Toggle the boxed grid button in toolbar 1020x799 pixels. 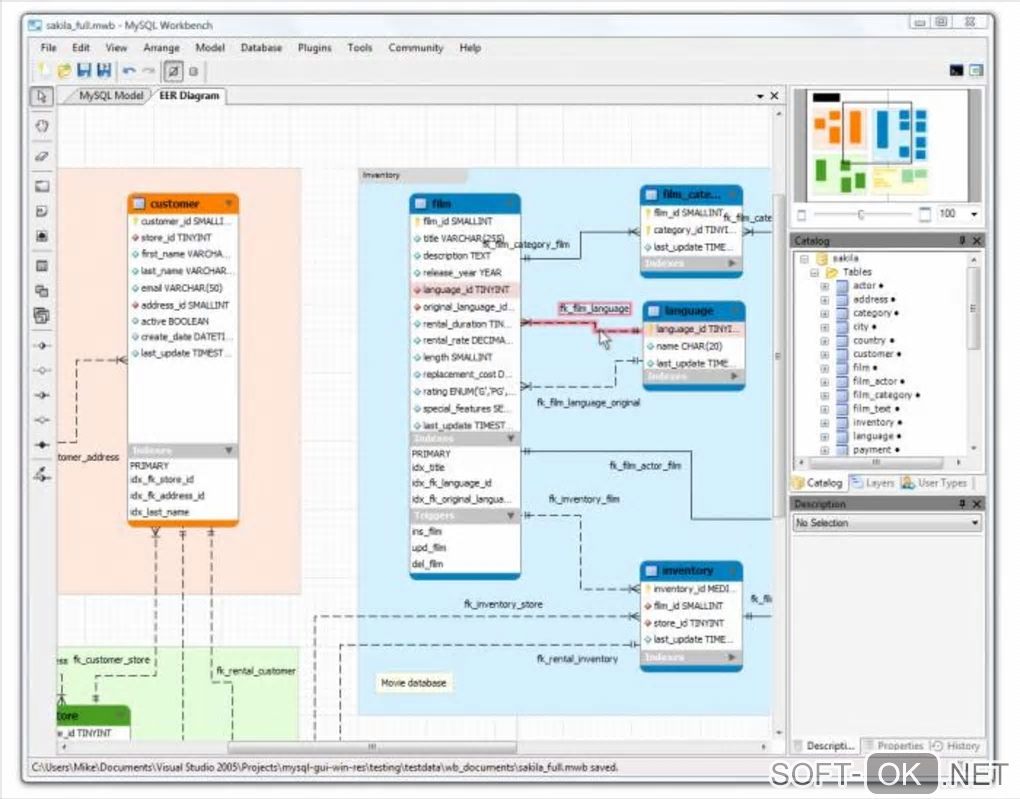173,71
